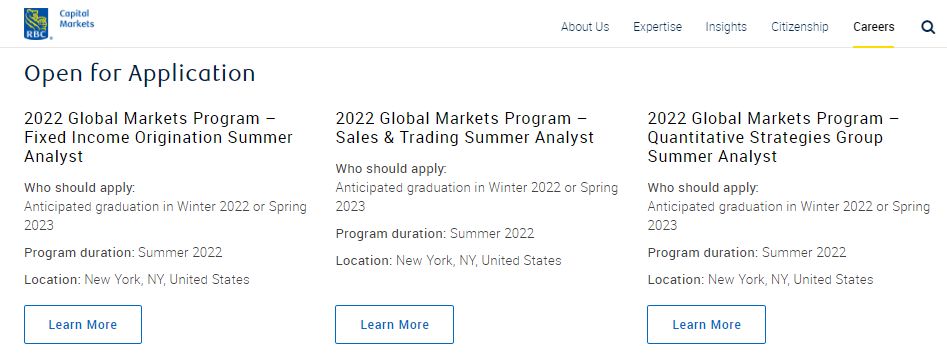Click Quantitative Strategies Who should apply label

[703, 188]
